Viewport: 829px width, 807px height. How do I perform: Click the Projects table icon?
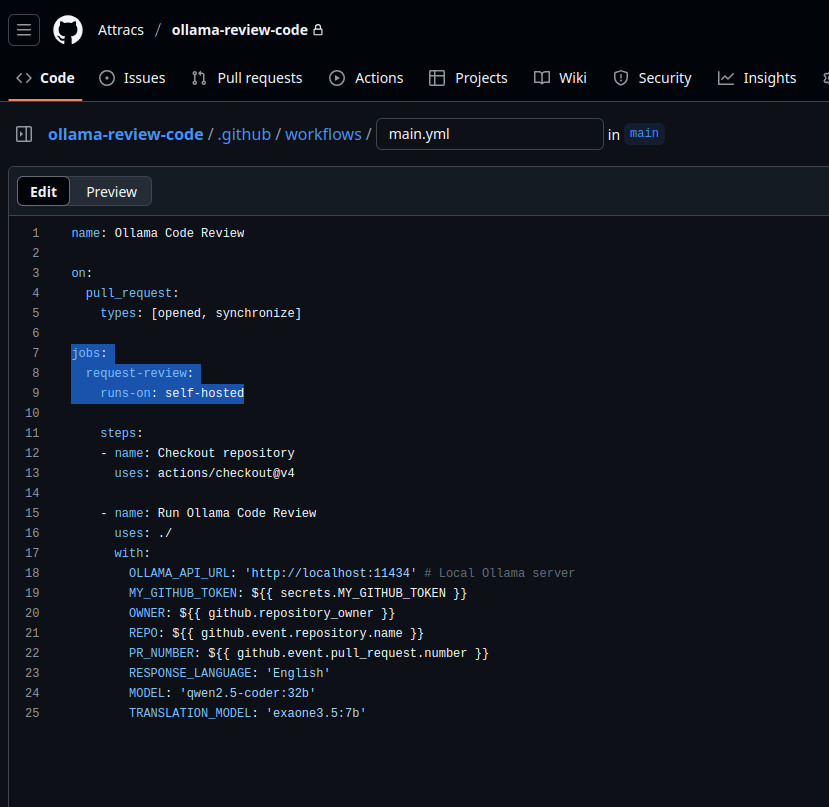pos(437,78)
